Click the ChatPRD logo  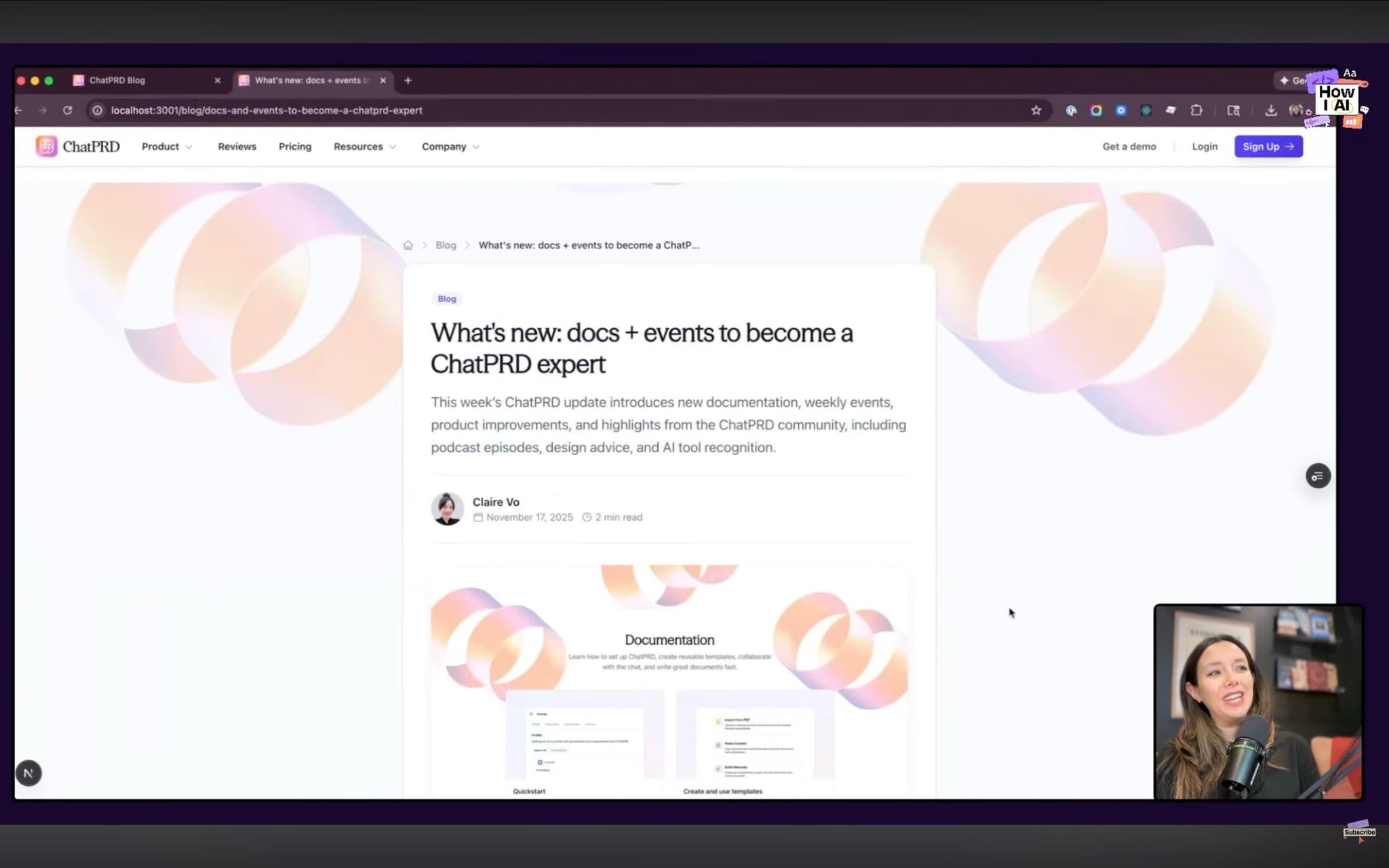(77, 146)
